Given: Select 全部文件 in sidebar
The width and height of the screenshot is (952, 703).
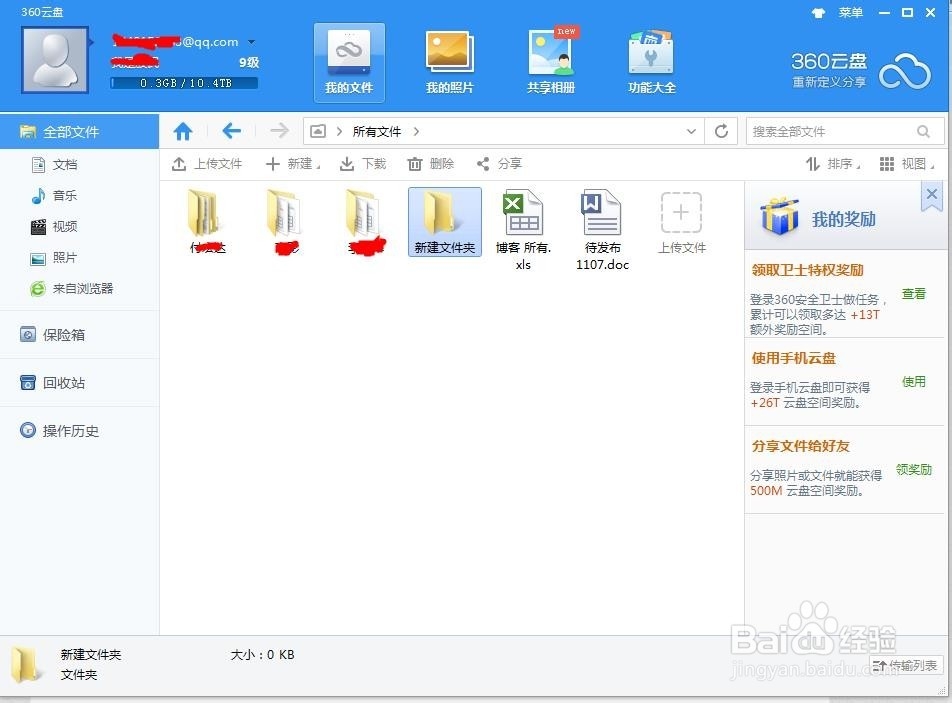Looking at the screenshot, I should pyautogui.click(x=80, y=132).
